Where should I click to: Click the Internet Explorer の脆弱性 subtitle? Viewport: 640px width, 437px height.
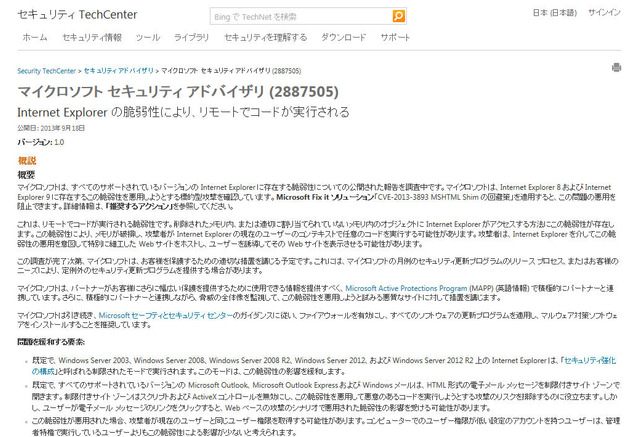click(183, 112)
